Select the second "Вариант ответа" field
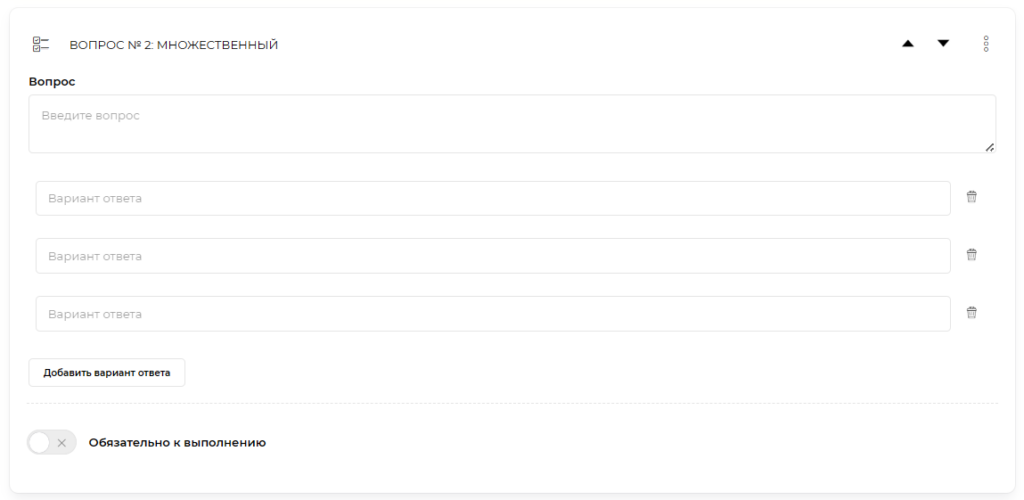 pyautogui.click(x=493, y=256)
